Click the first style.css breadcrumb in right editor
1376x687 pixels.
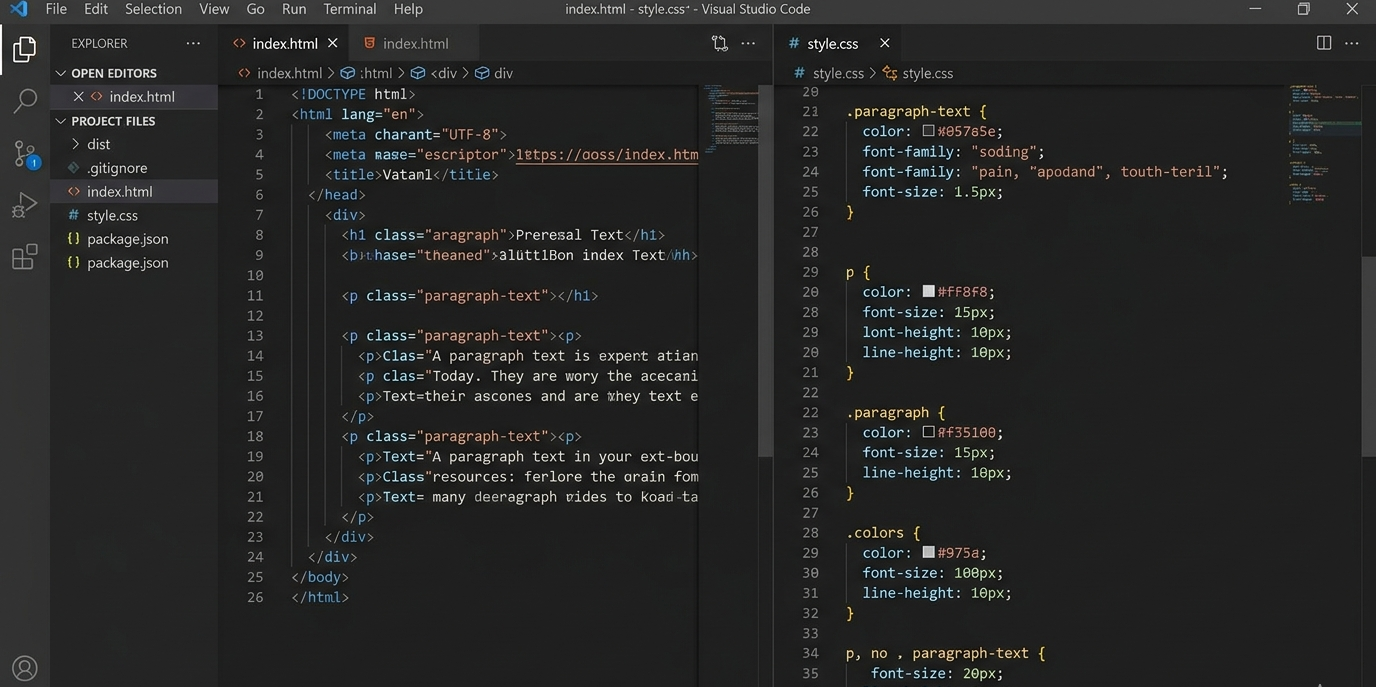[838, 73]
